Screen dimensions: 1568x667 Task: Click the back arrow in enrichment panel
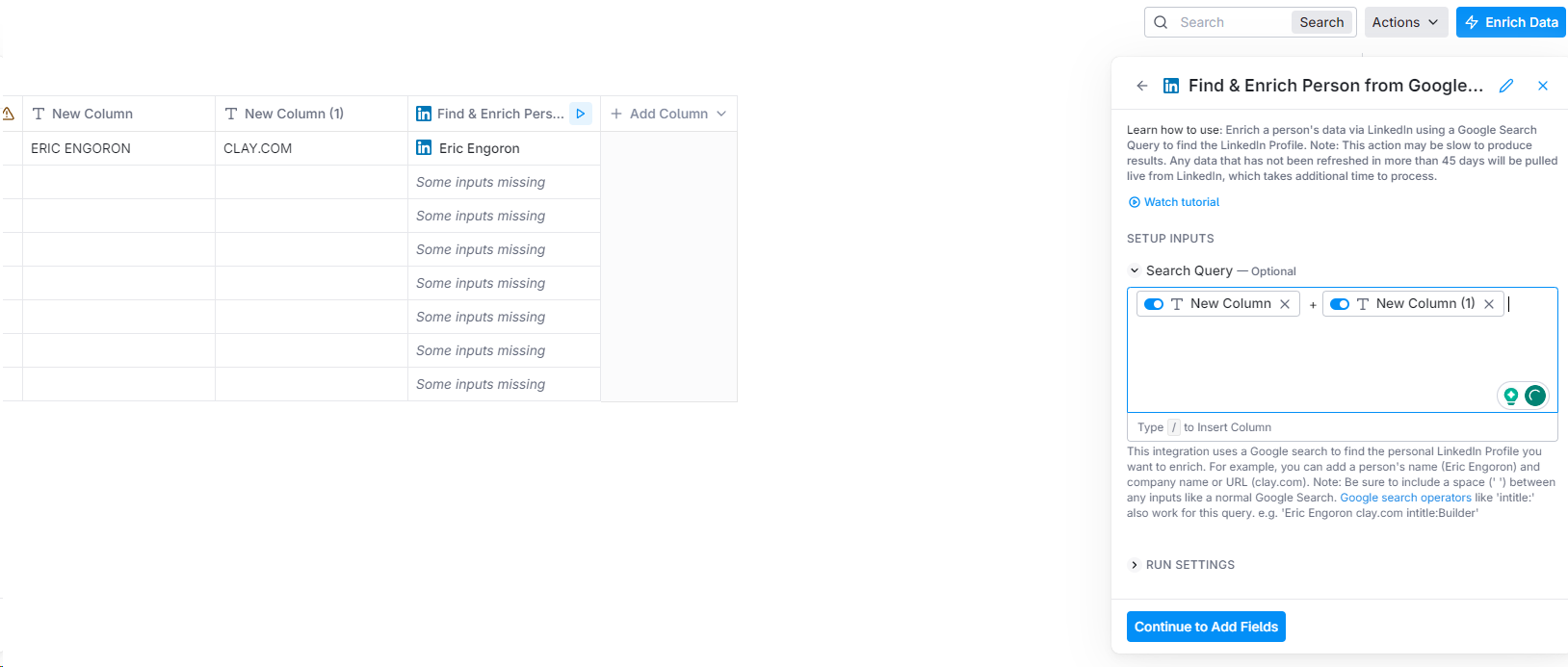click(x=1141, y=86)
